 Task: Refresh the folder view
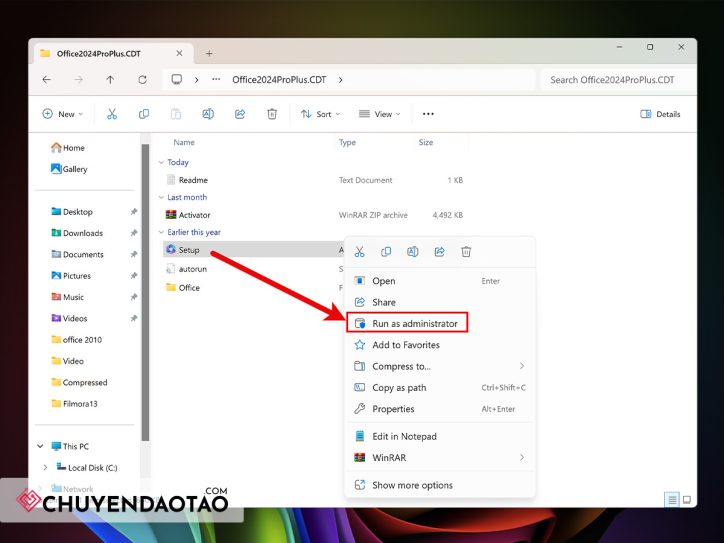pos(142,80)
